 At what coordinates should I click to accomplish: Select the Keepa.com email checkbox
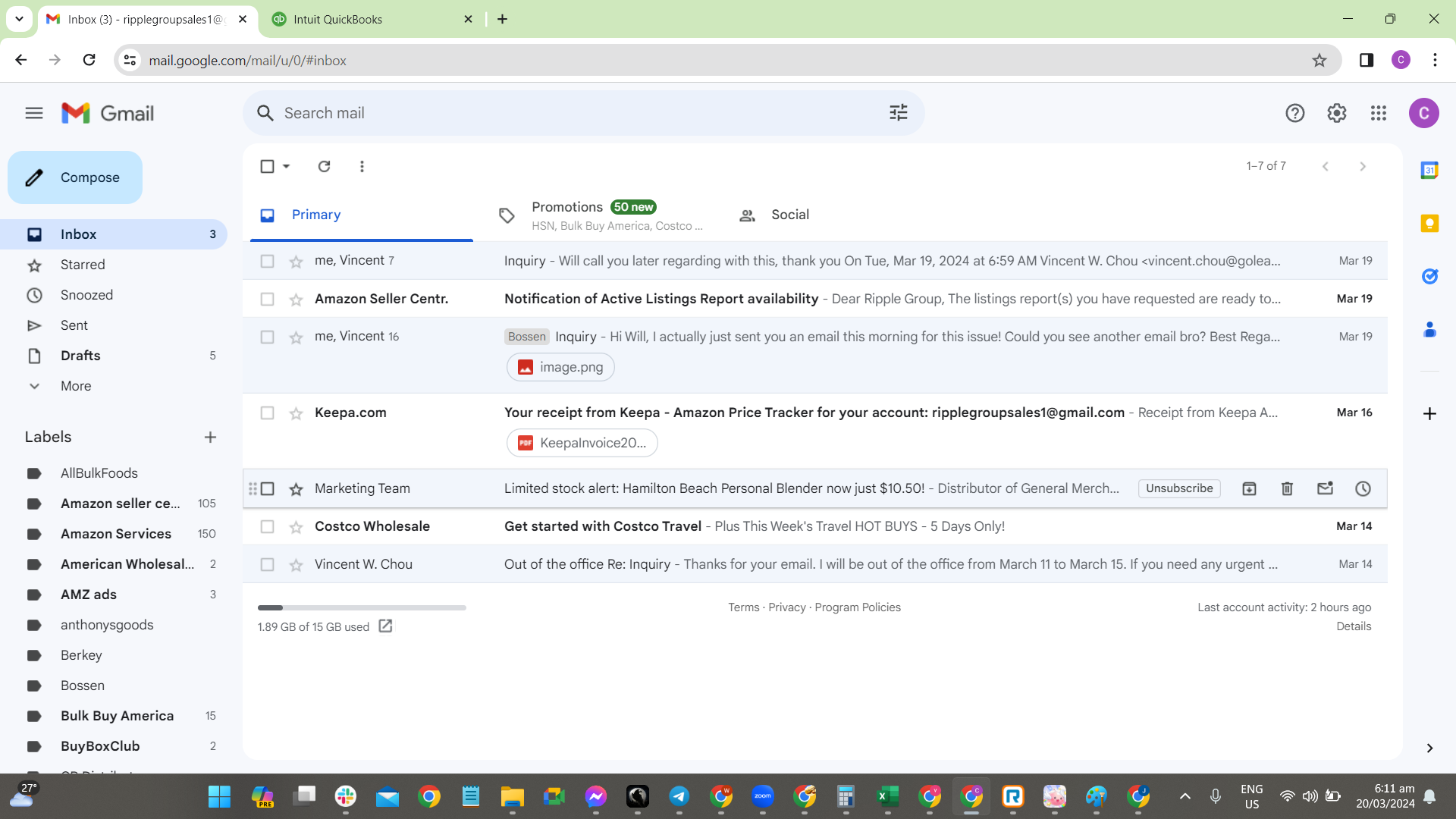(267, 413)
